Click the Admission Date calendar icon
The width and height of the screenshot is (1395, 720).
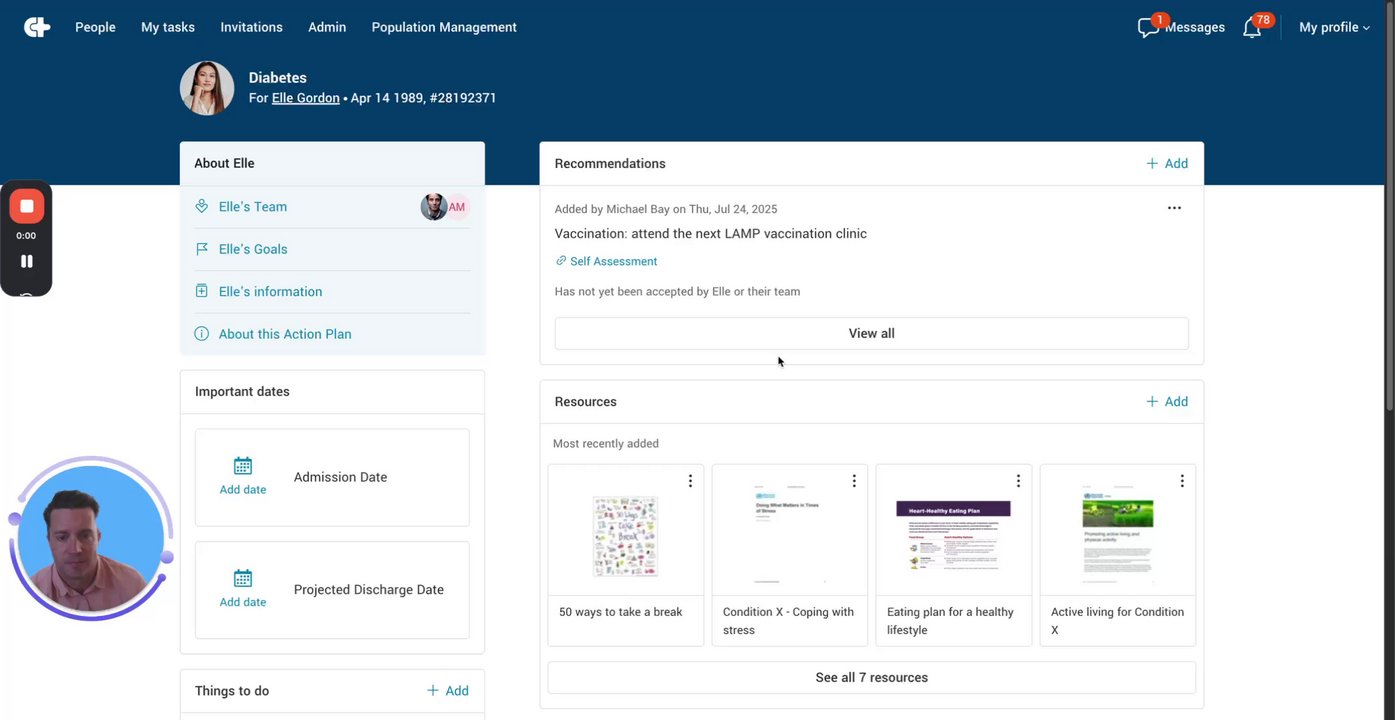(x=243, y=466)
